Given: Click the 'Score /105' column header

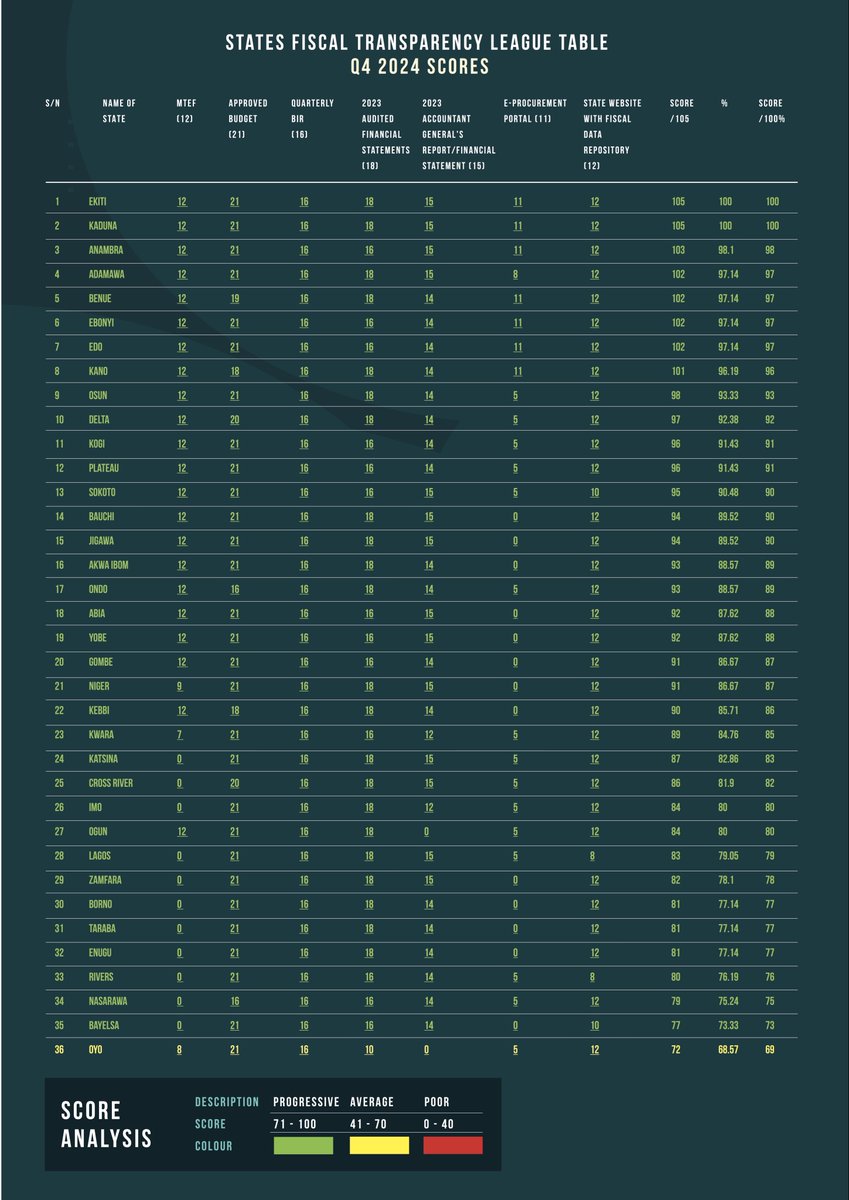Looking at the screenshot, I should [x=682, y=111].
